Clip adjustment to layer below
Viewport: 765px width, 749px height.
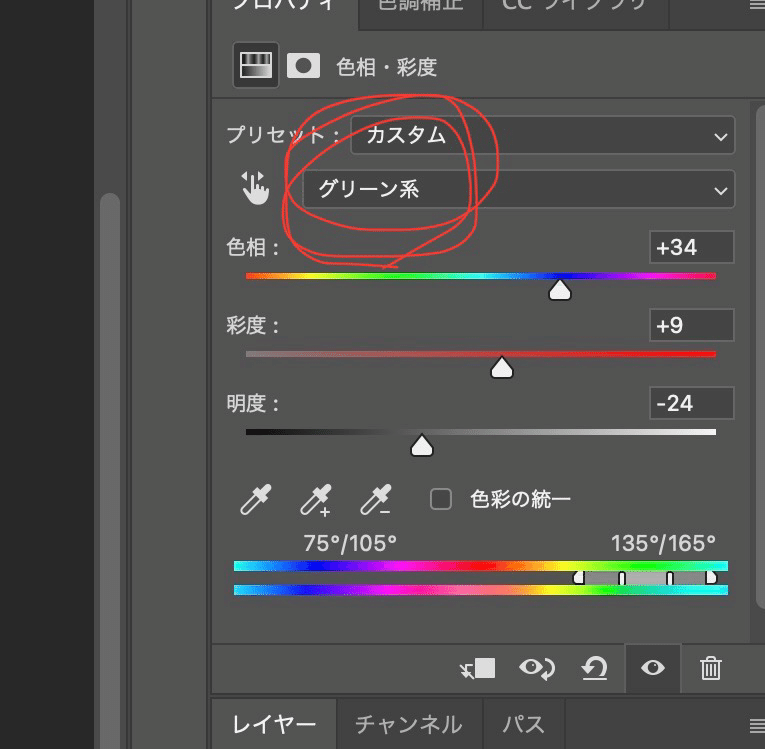[x=478, y=668]
